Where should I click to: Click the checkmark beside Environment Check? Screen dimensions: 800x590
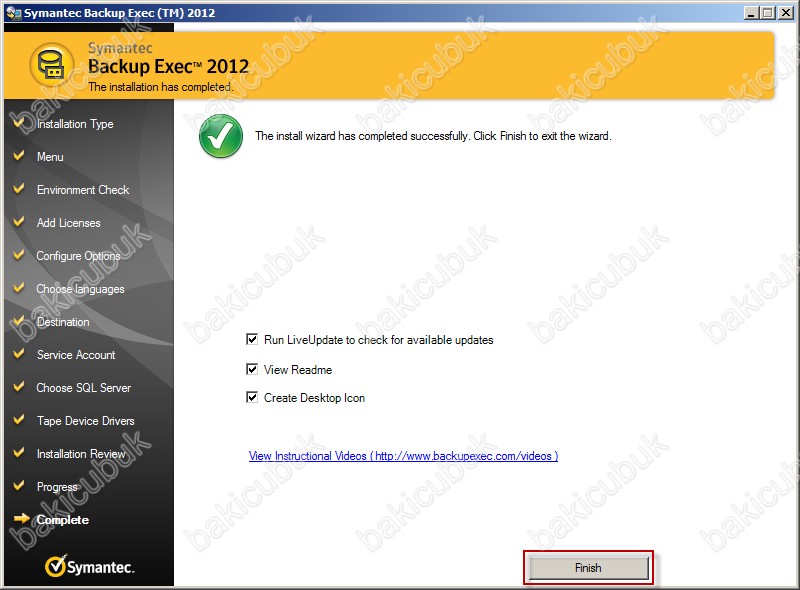19,188
